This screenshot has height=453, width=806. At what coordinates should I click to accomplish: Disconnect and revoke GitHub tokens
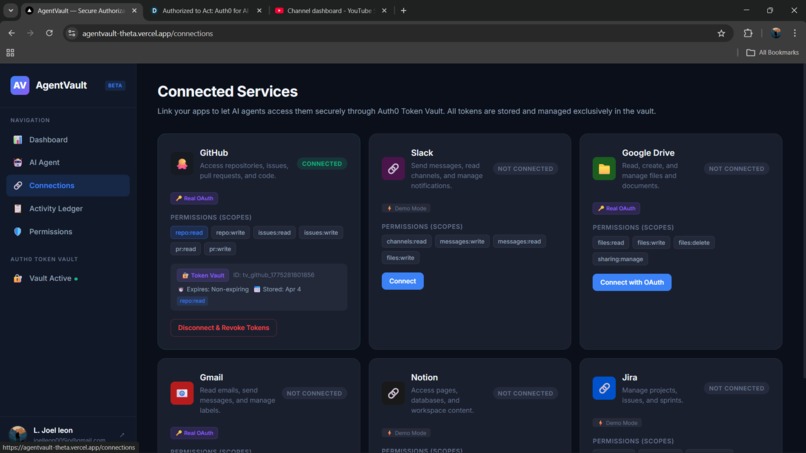click(224, 328)
